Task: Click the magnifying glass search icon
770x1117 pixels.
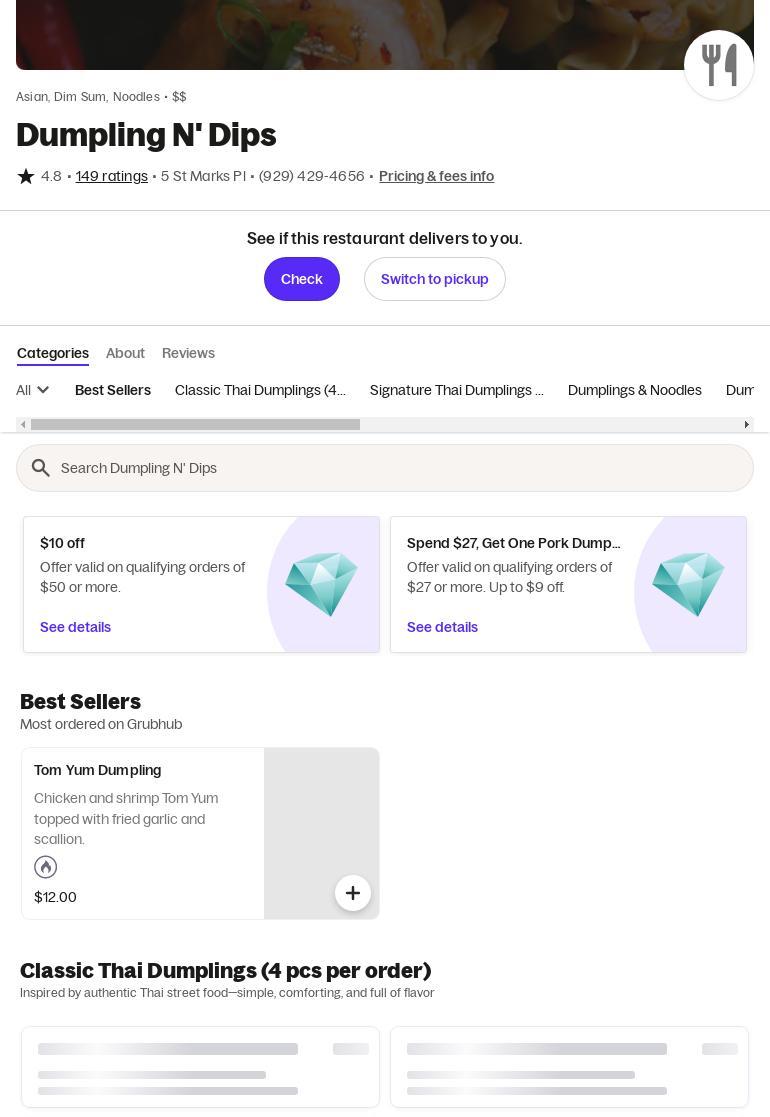Action: 41,468
